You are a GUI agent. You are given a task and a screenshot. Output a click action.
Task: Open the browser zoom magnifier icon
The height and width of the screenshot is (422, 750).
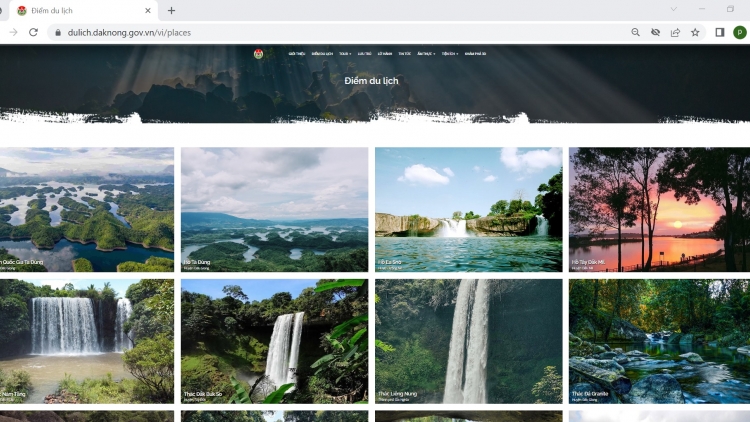tap(635, 32)
